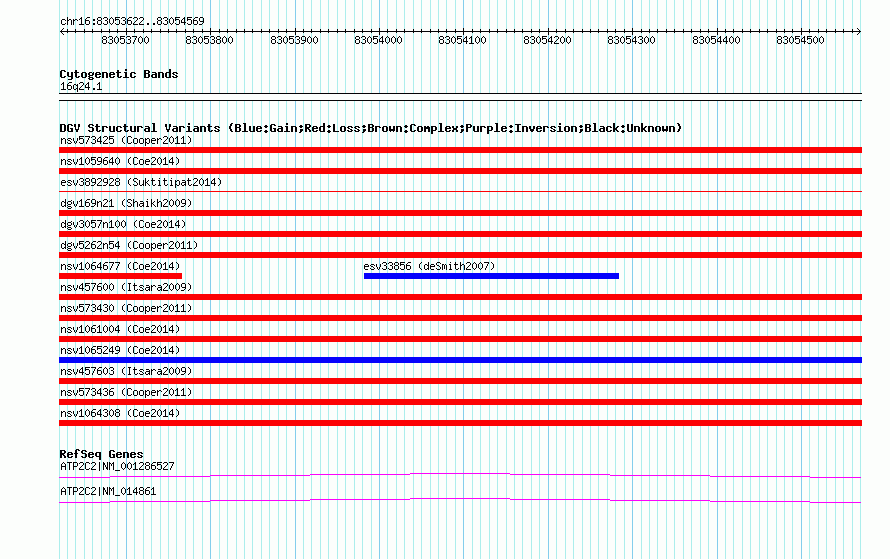This screenshot has width=890, height=559.
Task: Select the red bar under nsv573430
Action: [460, 318]
